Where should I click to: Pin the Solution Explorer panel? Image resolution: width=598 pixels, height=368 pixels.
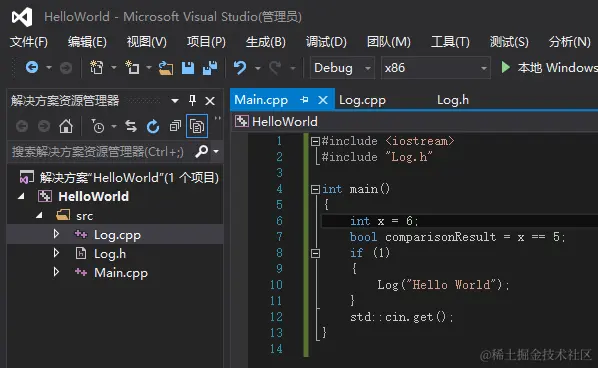coord(192,100)
